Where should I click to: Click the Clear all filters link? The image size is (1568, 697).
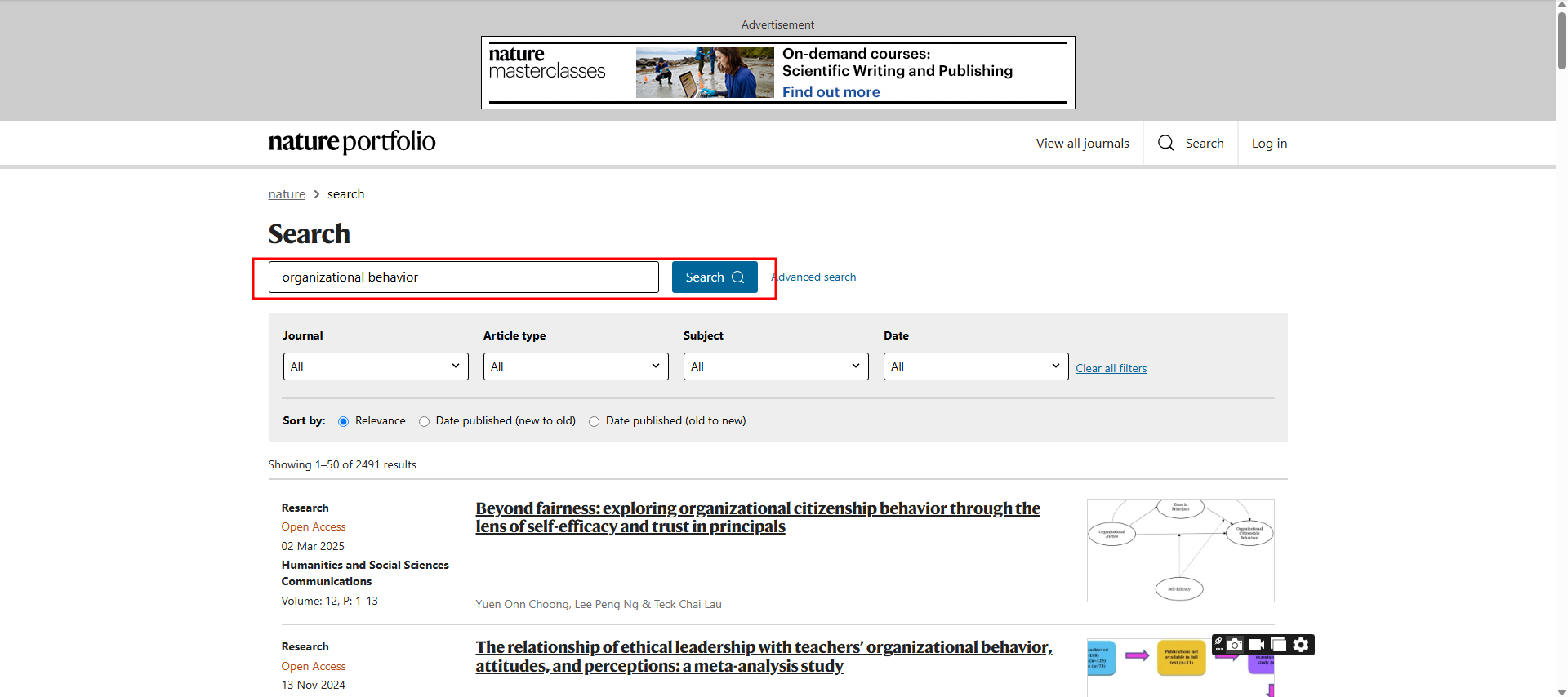[x=1111, y=369]
